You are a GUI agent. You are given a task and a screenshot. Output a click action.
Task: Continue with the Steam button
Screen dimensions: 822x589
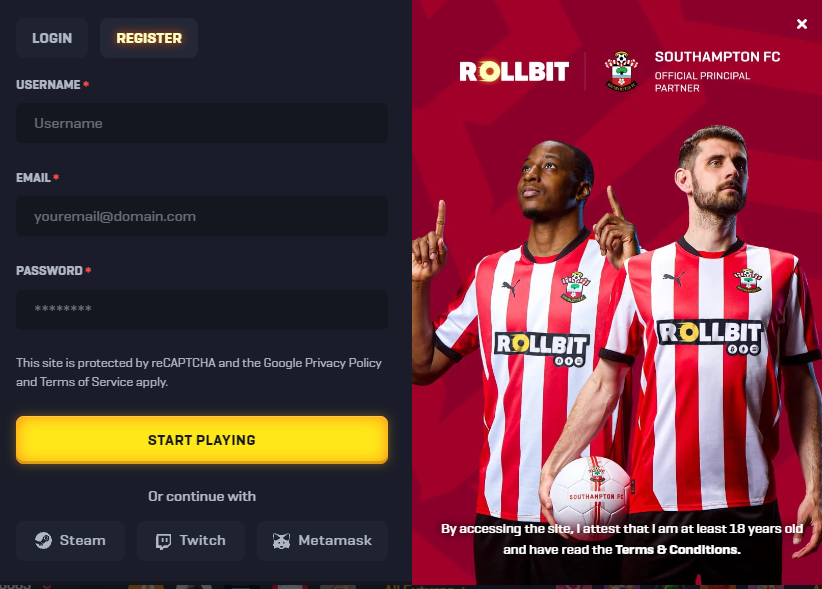pyautogui.click(x=70, y=541)
